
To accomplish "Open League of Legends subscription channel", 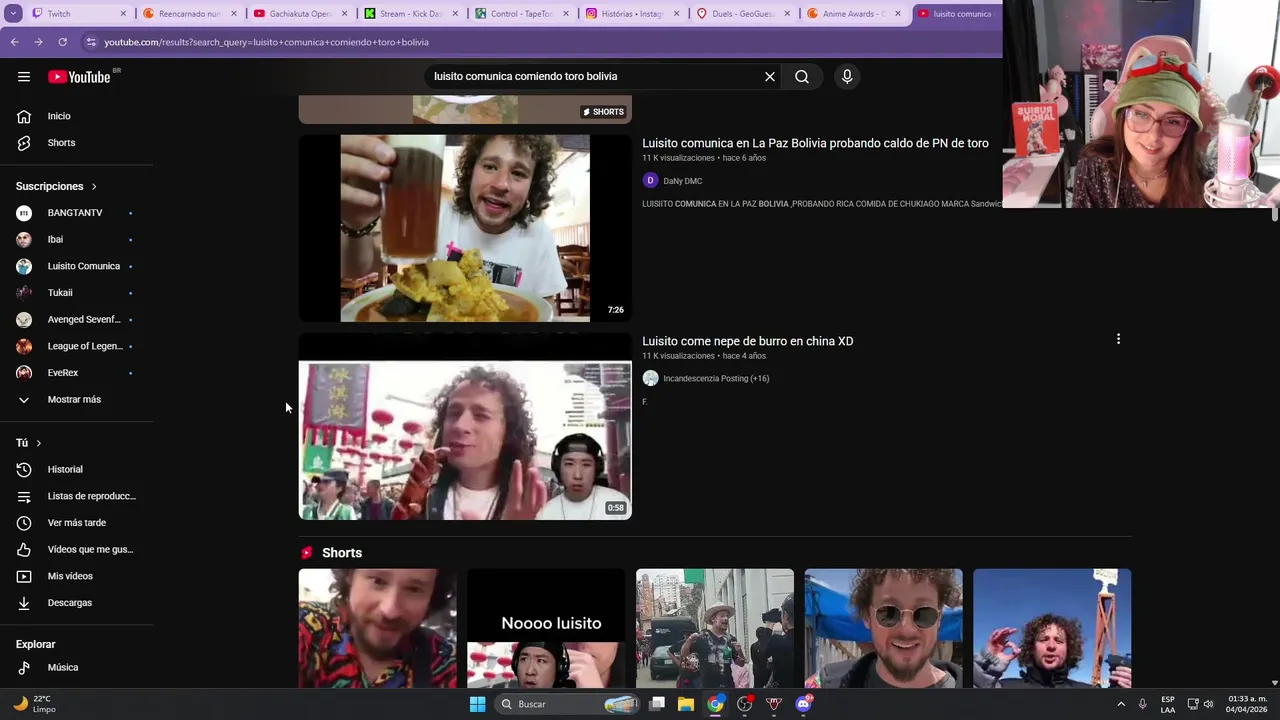I will click(x=76, y=346).
